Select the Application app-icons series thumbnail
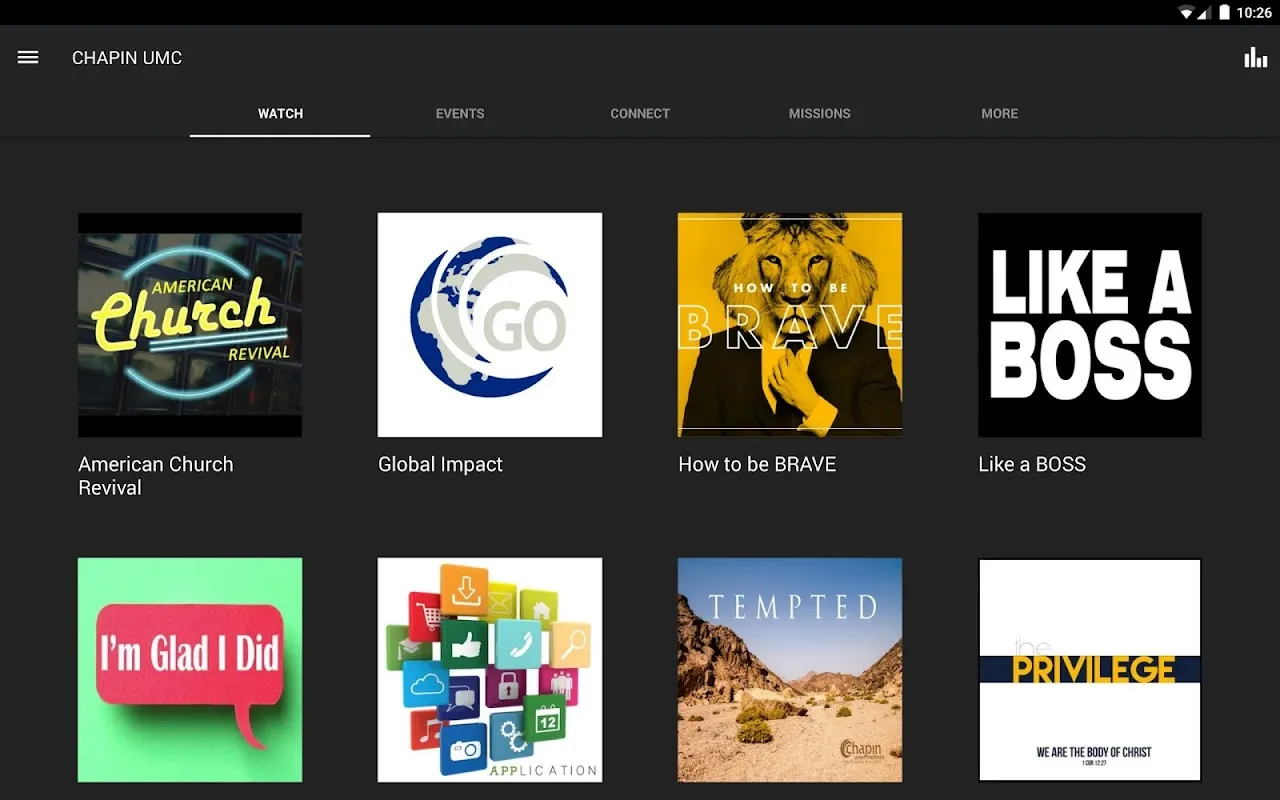This screenshot has height=800, width=1280. pos(490,670)
